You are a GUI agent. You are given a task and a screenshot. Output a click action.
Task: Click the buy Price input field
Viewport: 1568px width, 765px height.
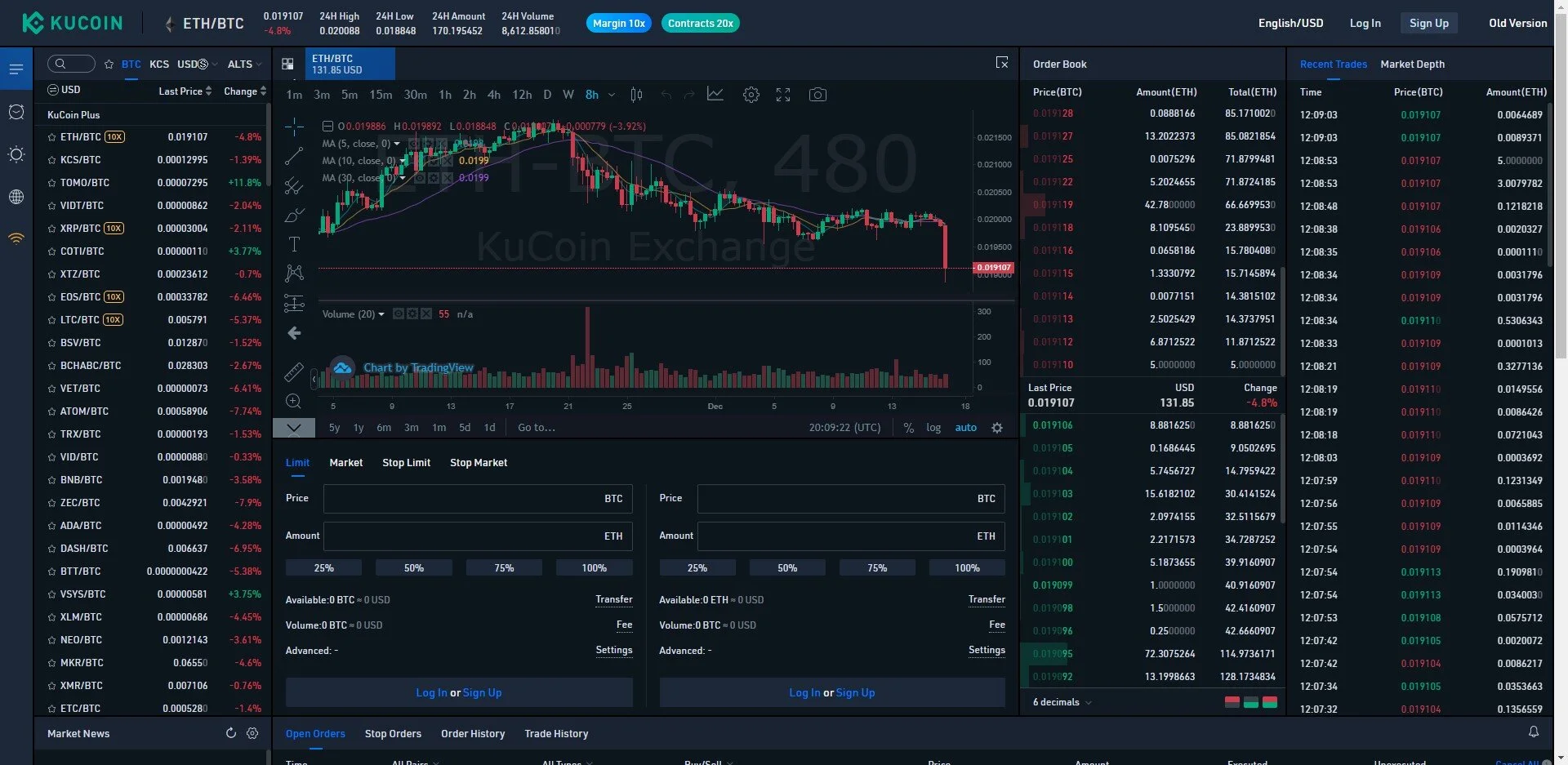pyautogui.click(x=478, y=499)
